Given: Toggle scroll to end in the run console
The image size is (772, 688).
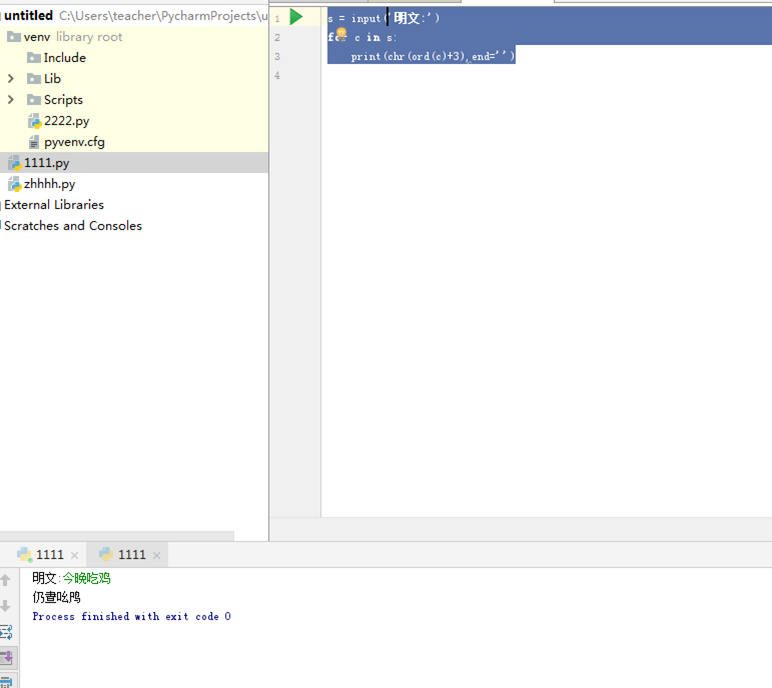Looking at the screenshot, I should (7, 656).
